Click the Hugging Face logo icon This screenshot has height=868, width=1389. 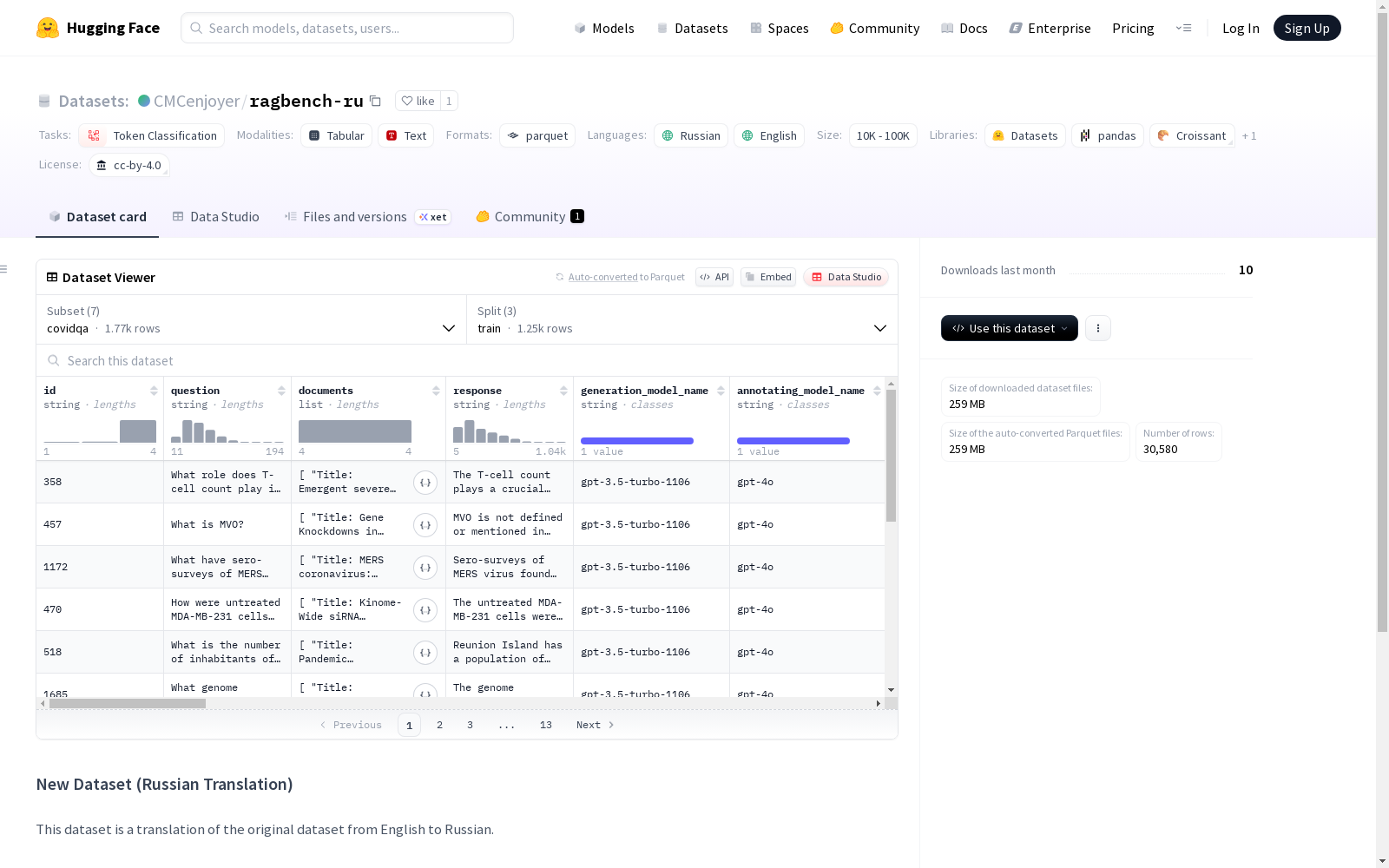point(48,28)
